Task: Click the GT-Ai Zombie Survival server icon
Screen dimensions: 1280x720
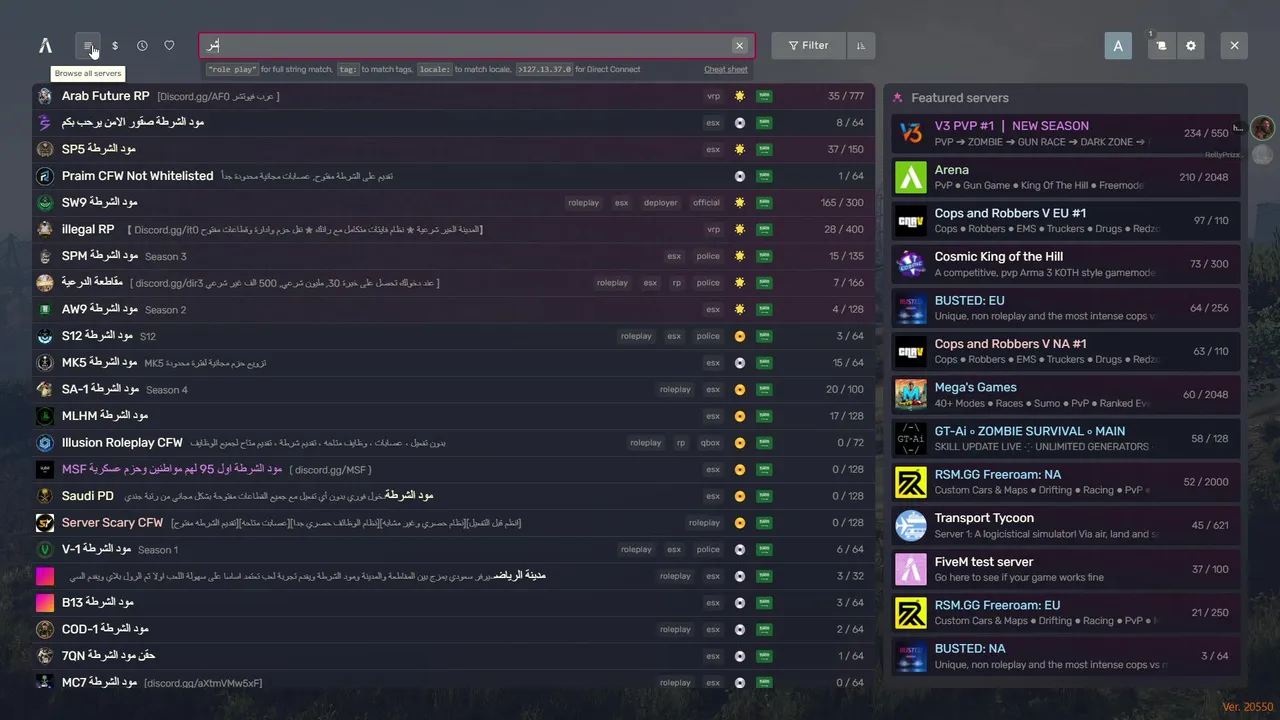Action: point(911,439)
